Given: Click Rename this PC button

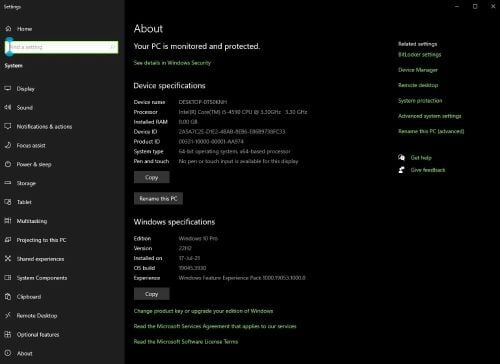Looking at the screenshot, I should coord(158,198).
